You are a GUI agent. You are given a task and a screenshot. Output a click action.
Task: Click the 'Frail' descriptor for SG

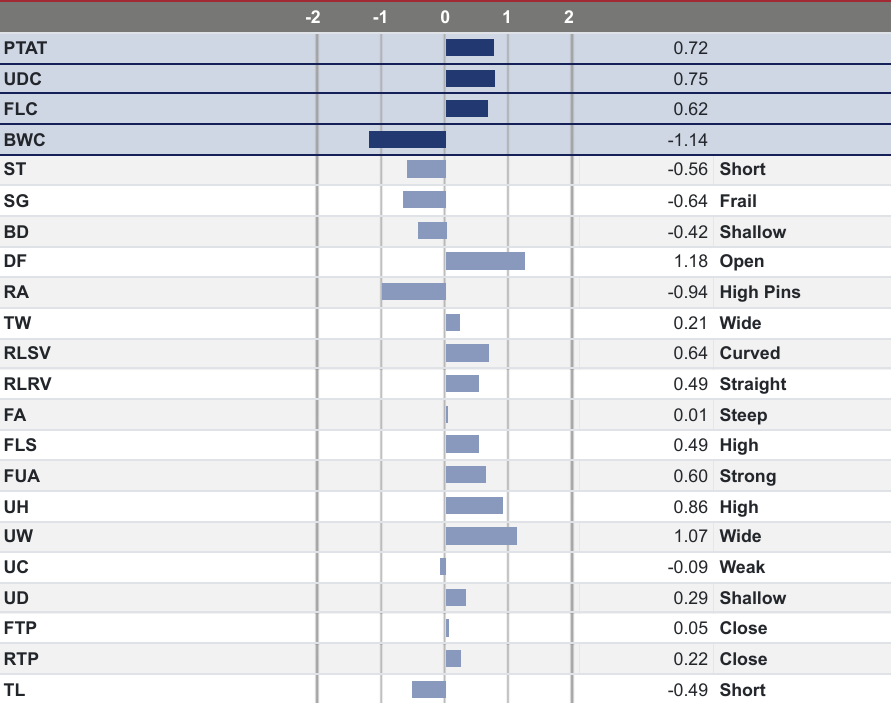pyautogui.click(x=738, y=201)
